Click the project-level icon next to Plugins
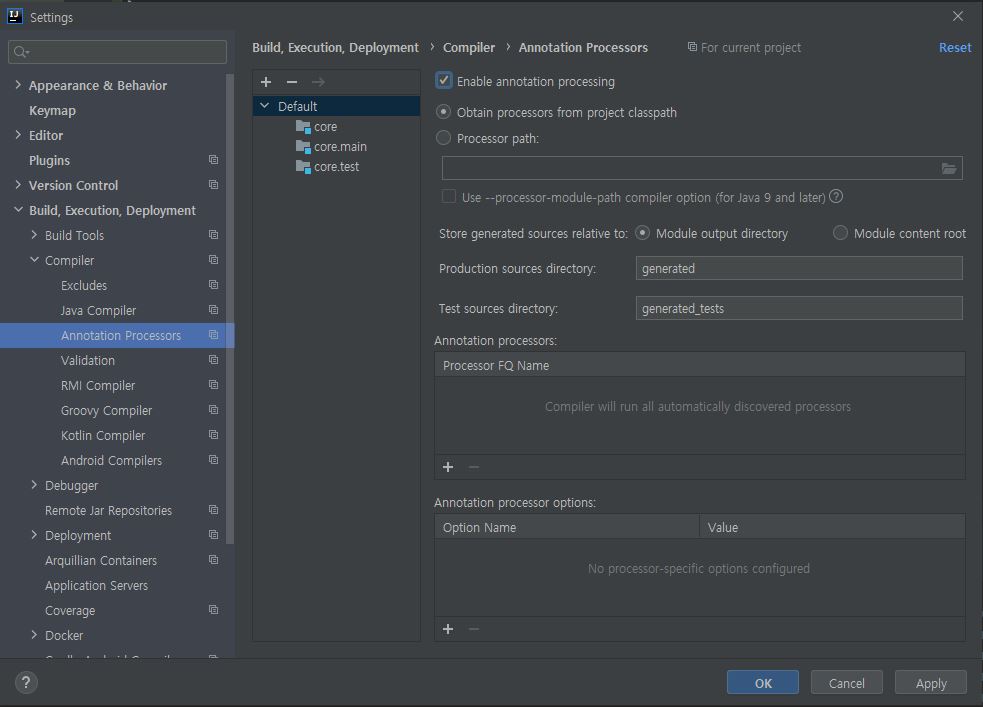983x707 pixels. (213, 160)
